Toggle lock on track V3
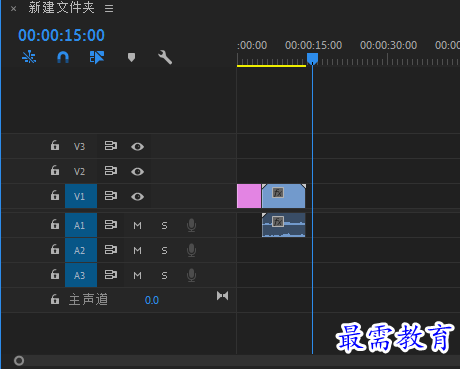 (55, 146)
